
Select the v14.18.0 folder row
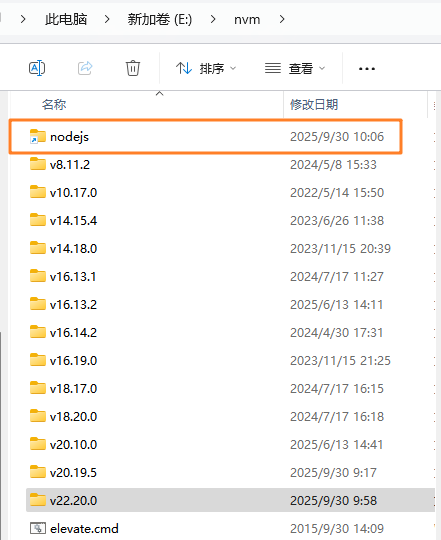coord(231,248)
